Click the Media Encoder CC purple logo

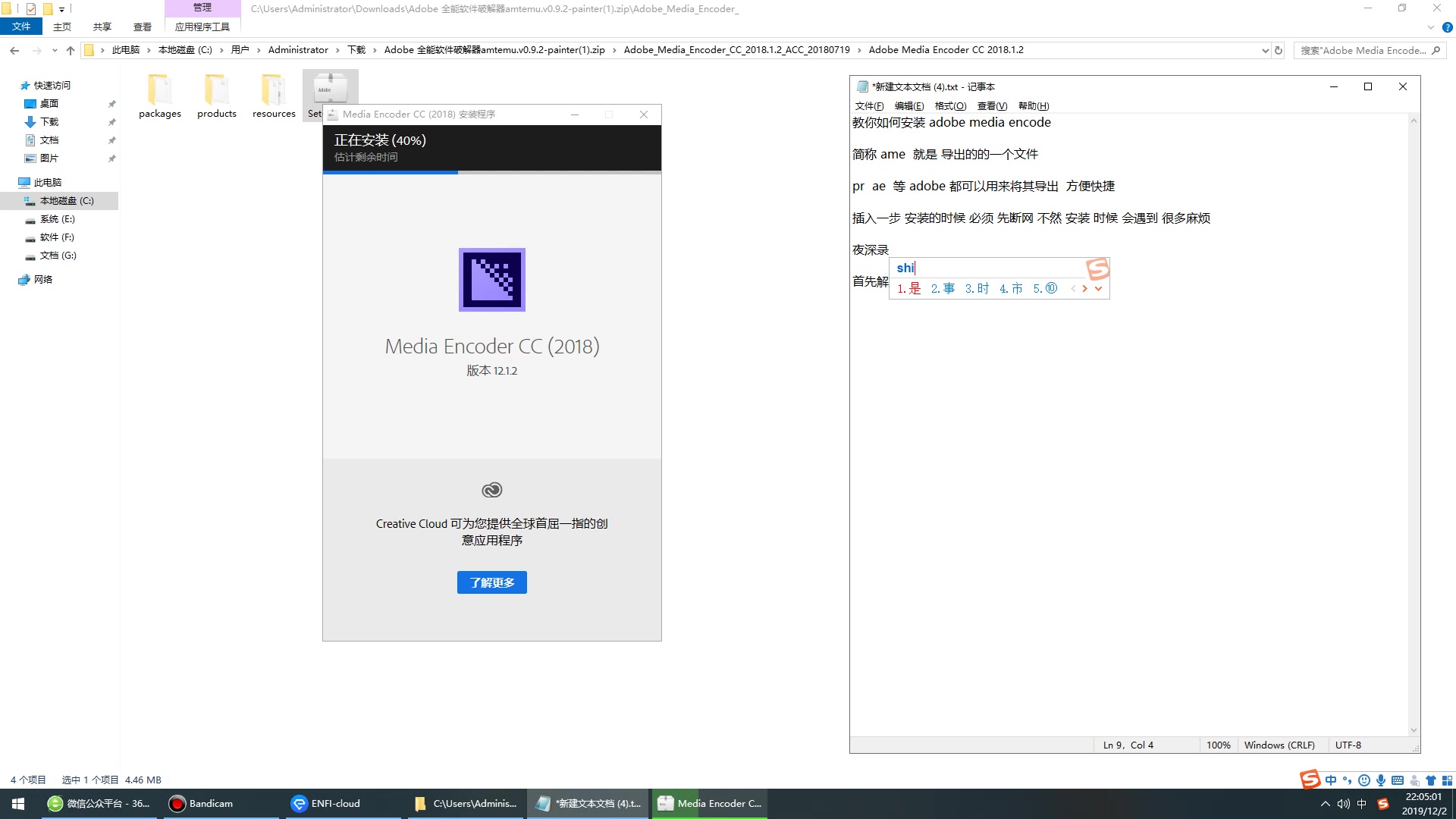[x=491, y=279]
